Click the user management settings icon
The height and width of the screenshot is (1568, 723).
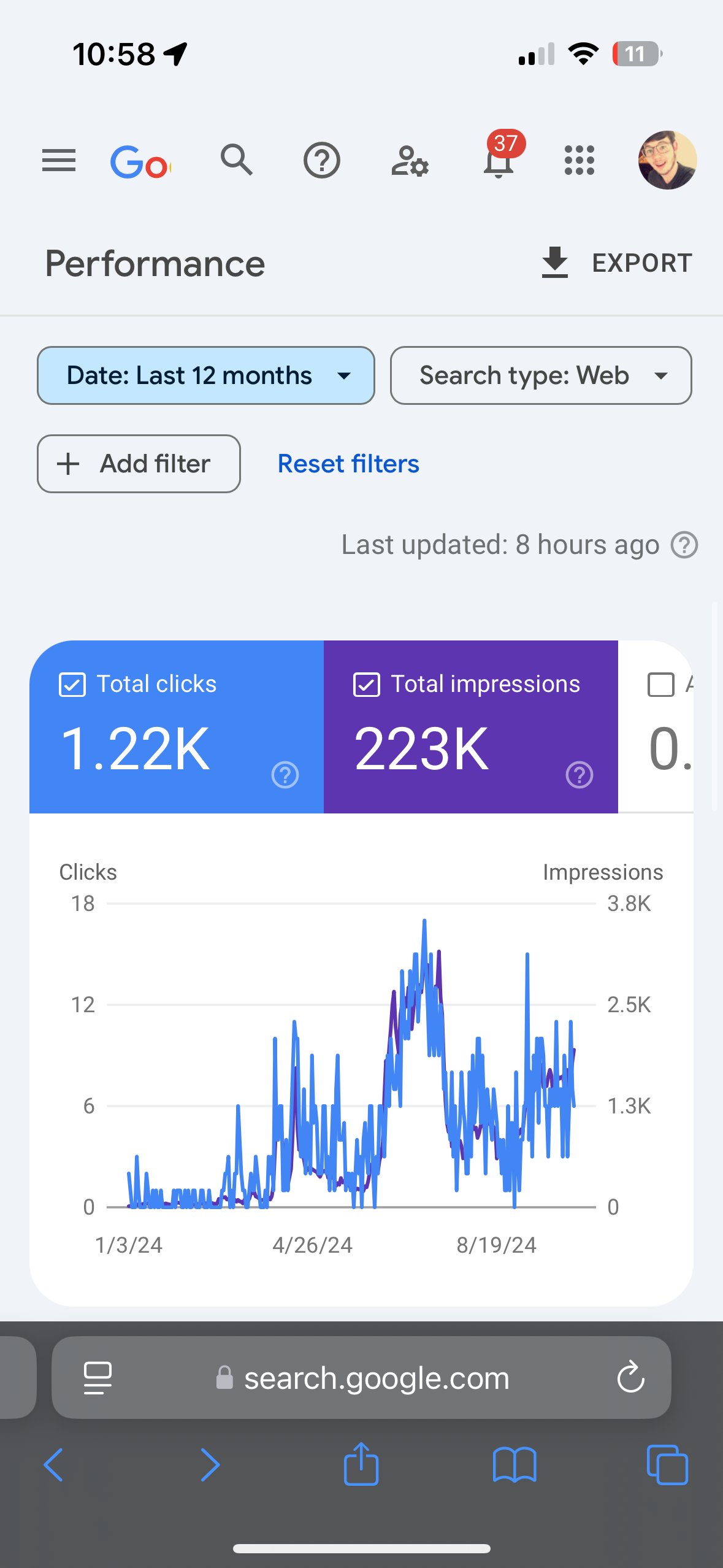pos(409,161)
